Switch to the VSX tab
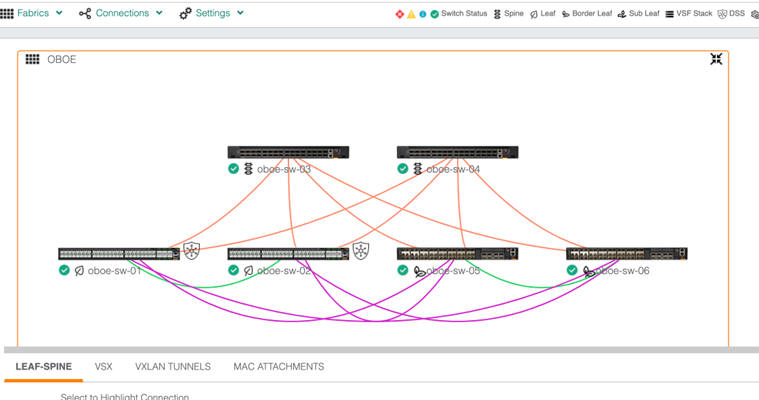This screenshot has width=759, height=400. (x=104, y=367)
